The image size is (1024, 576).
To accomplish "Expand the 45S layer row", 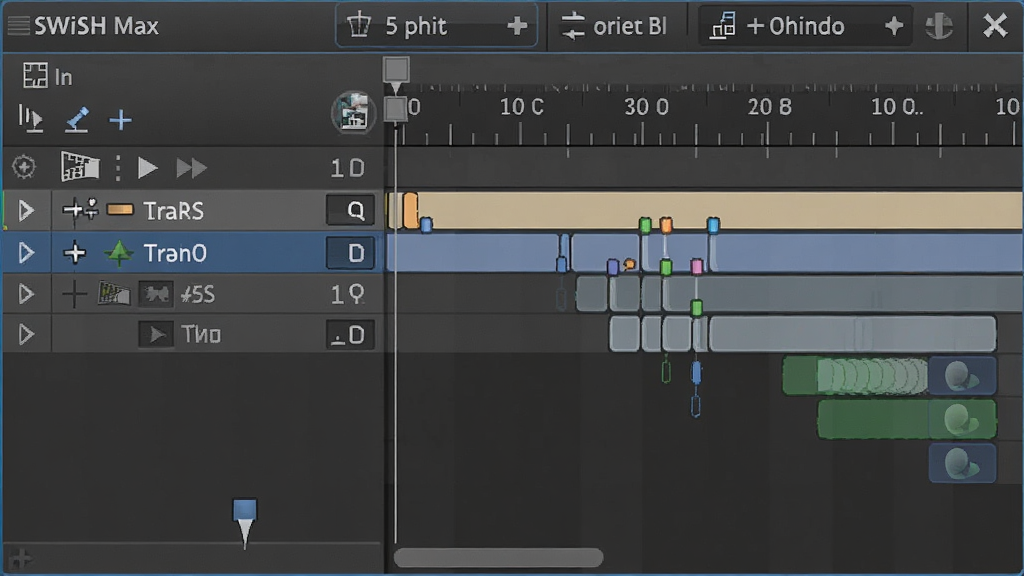I will (x=26, y=294).
